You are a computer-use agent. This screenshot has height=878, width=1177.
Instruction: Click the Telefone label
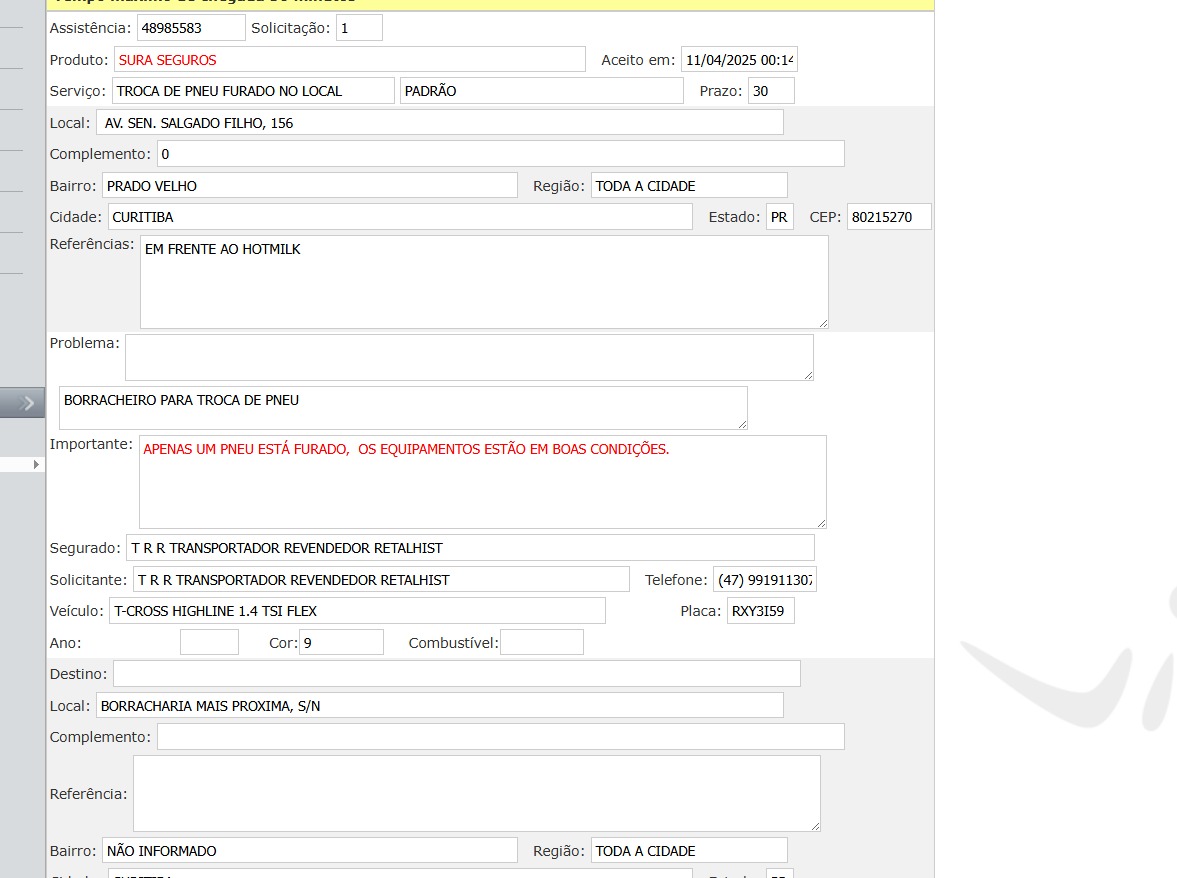point(676,579)
